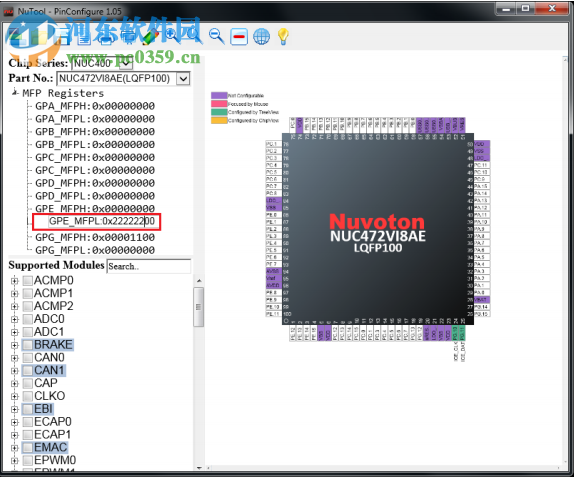The width and height of the screenshot is (574, 478).
Task: Collapse the MFP Registers tree node
Action: click(x=15, y=93)
